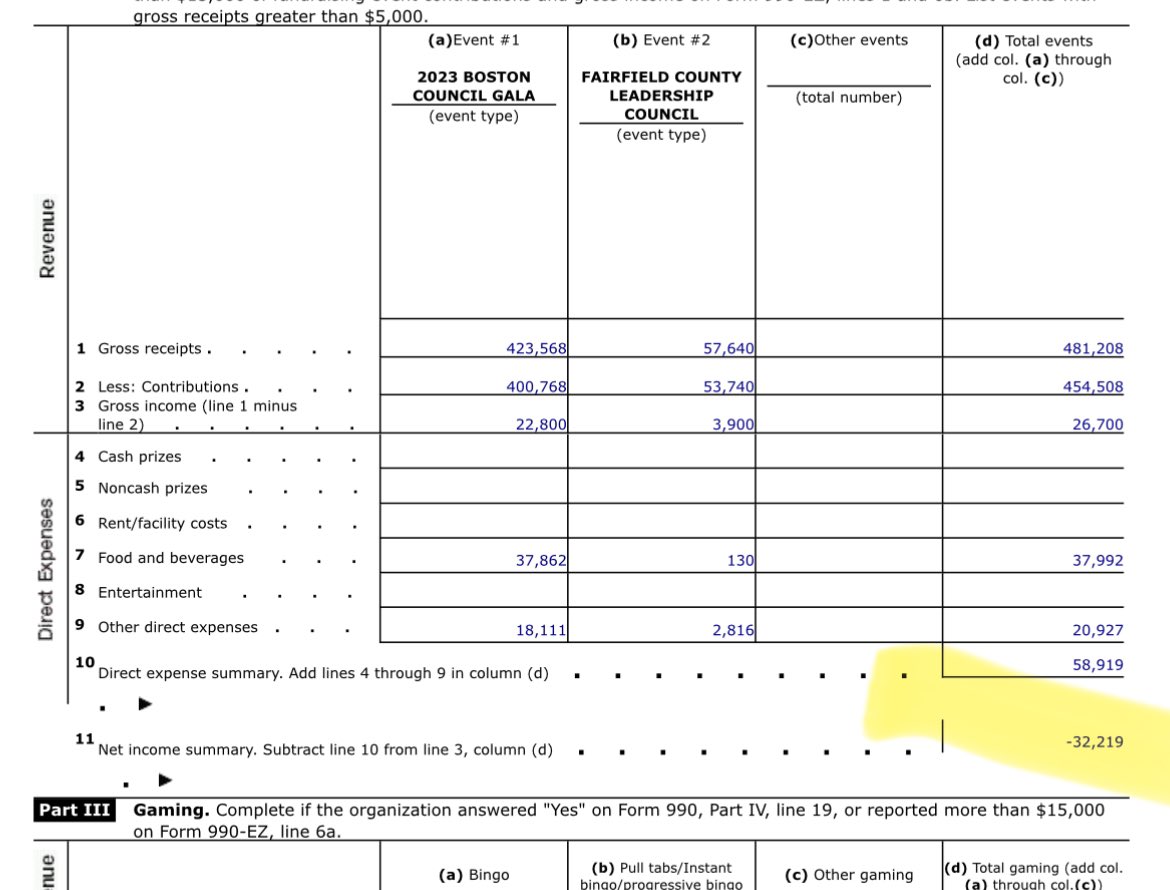Click the (d) Total events column header
The height and width of the screenshot is (890, 1170).
(x=1033, y=60)
